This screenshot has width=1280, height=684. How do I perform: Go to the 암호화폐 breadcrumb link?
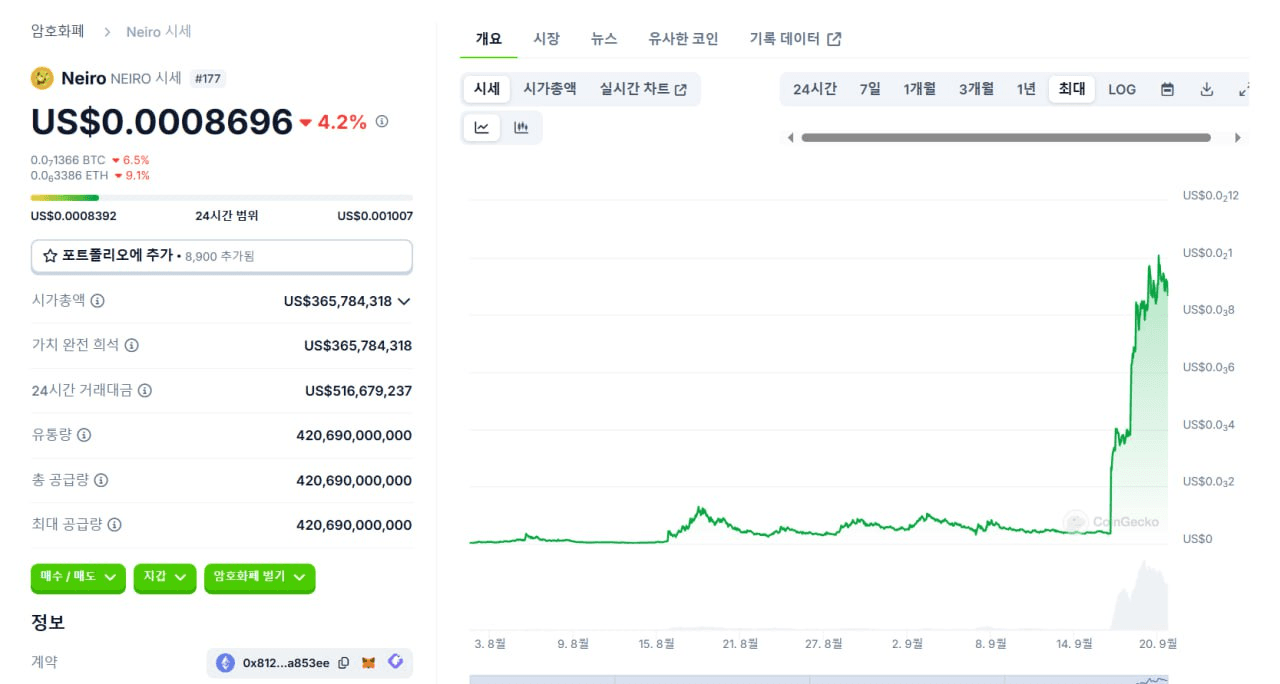58,32
